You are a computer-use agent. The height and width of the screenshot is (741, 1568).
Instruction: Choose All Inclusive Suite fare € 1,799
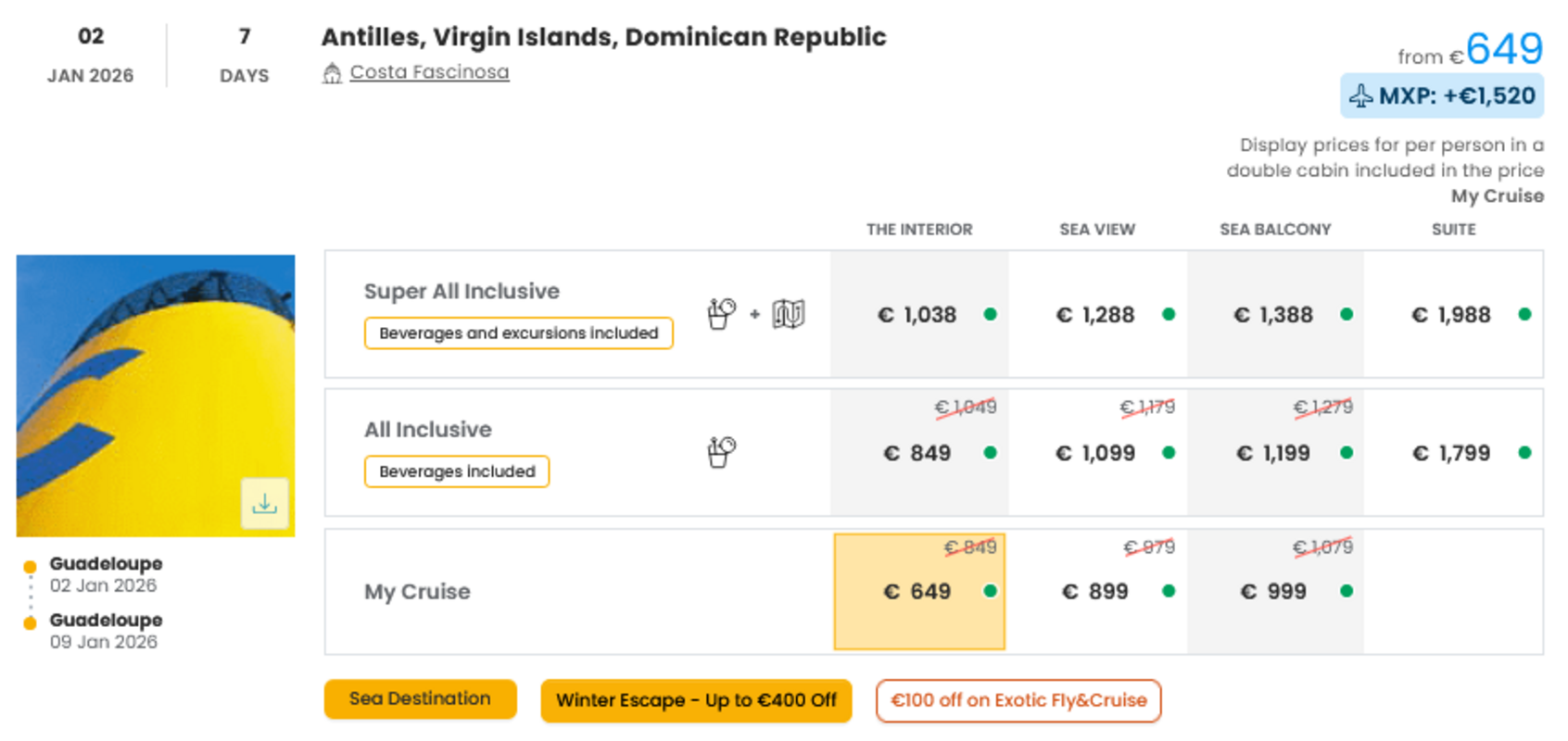point(1453,453)
